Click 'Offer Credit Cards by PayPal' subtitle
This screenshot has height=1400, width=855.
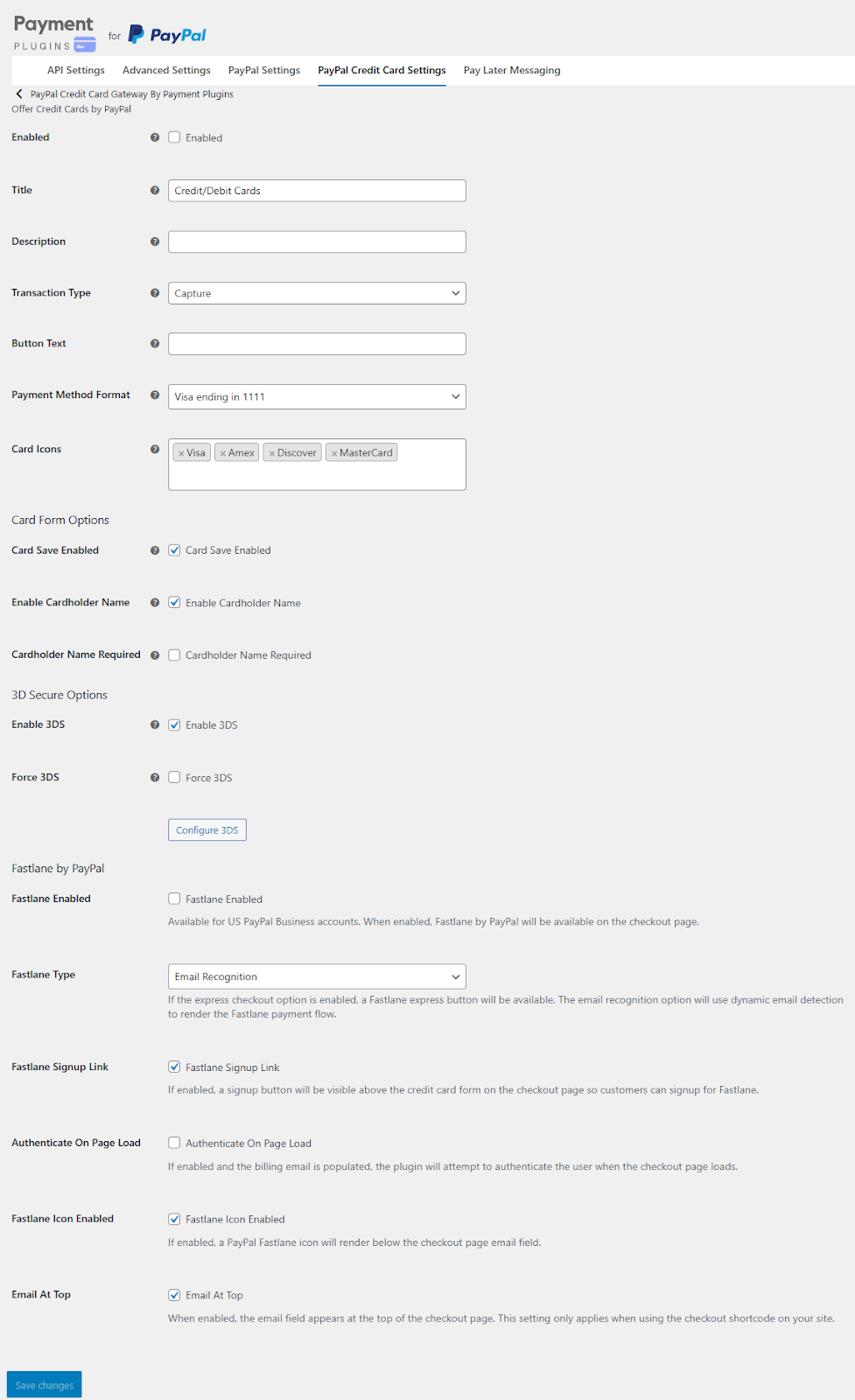[x=72, y=109]
